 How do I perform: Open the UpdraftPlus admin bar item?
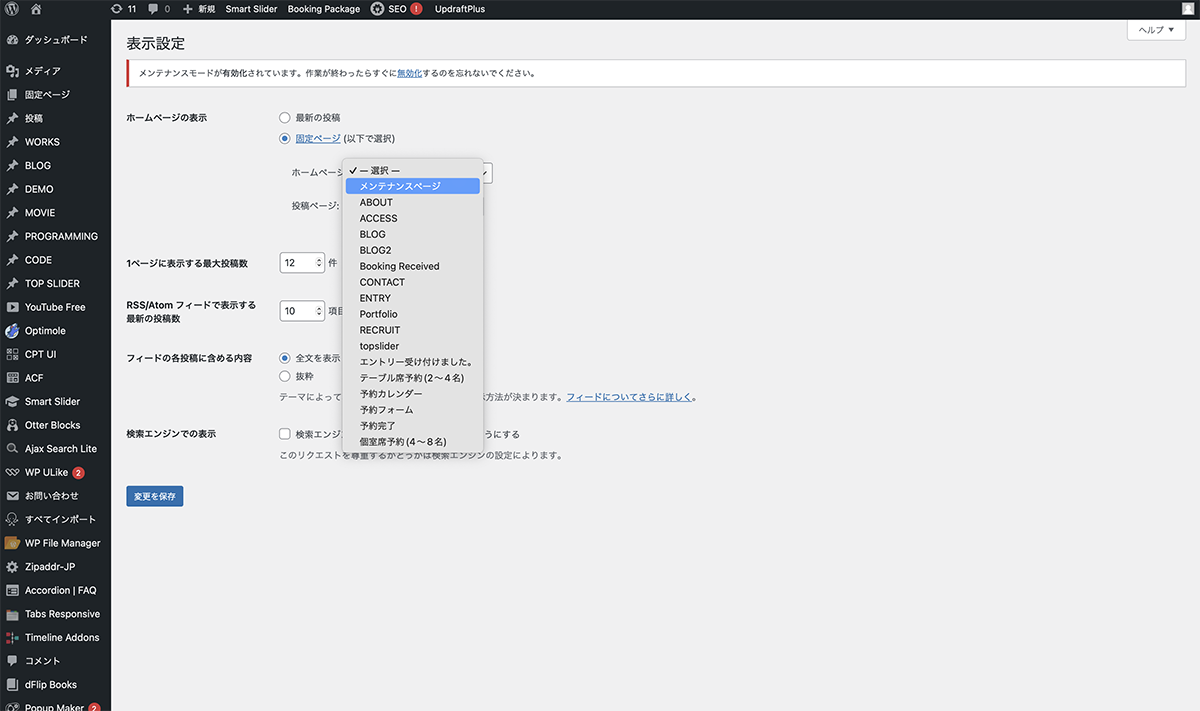point(462,9)
